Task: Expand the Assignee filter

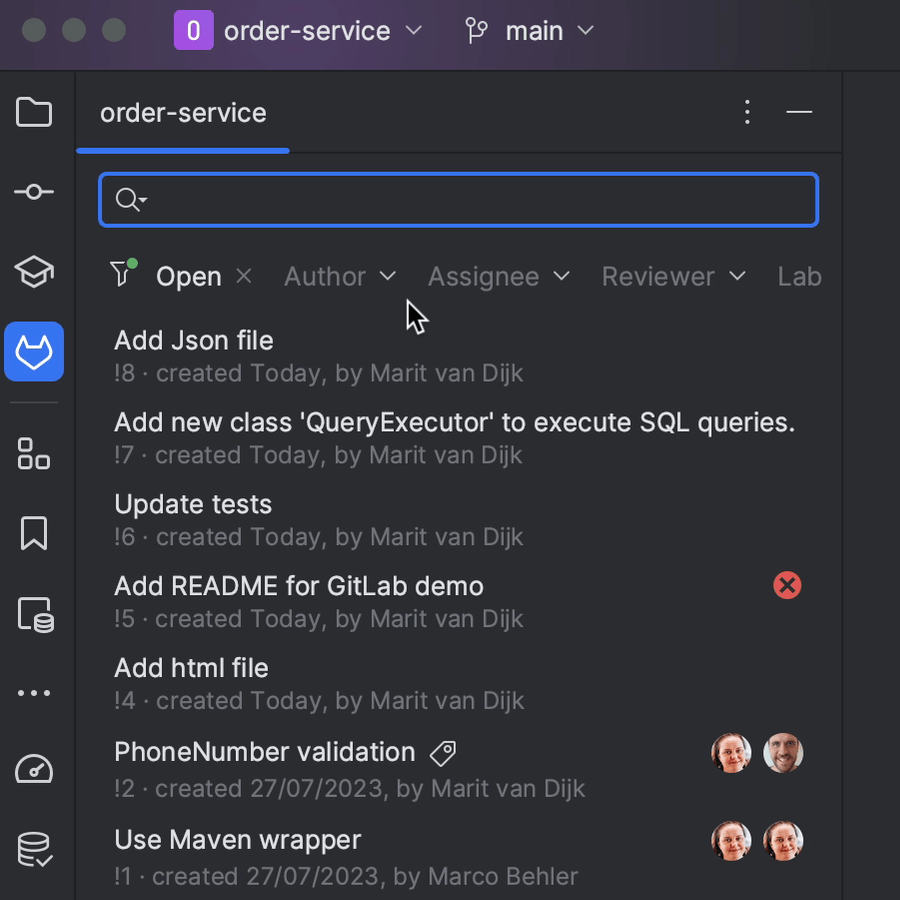Action: click(x=499, y=276)
